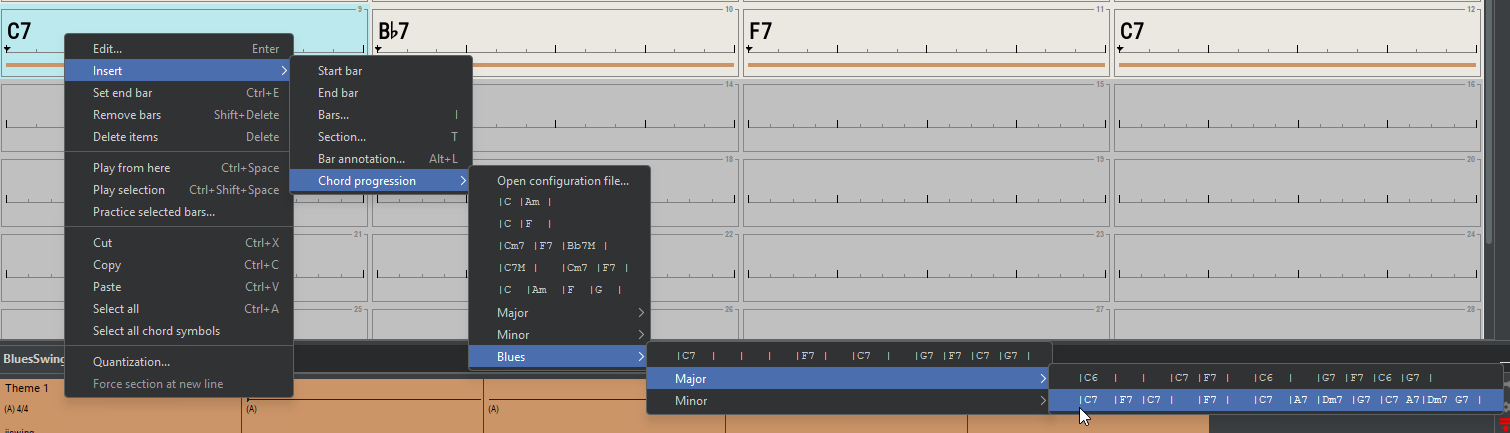Select Set end bar menu entry
Screen dimensions: 1510x433
coord(122,93)
